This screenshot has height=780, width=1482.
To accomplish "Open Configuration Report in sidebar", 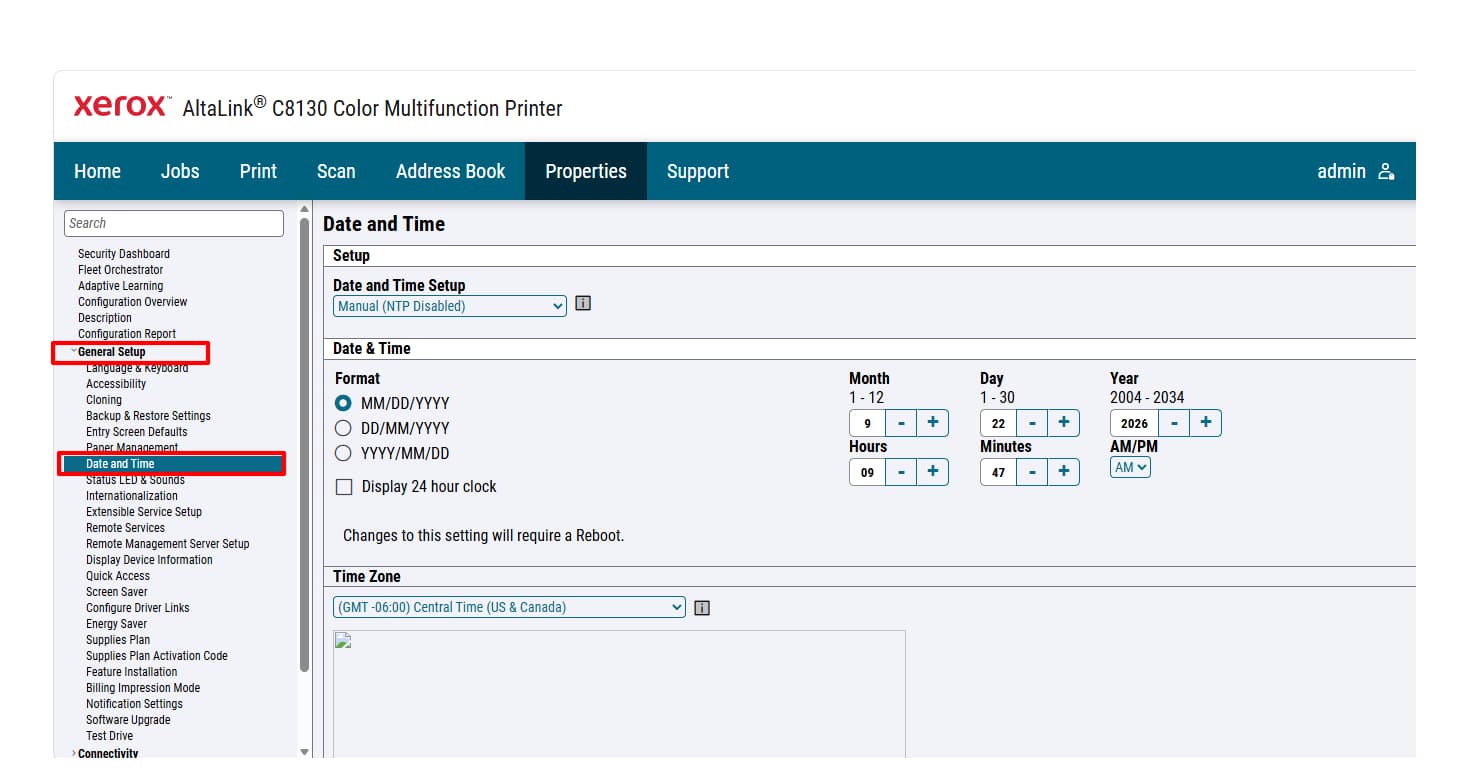I will tap(127, 334).
